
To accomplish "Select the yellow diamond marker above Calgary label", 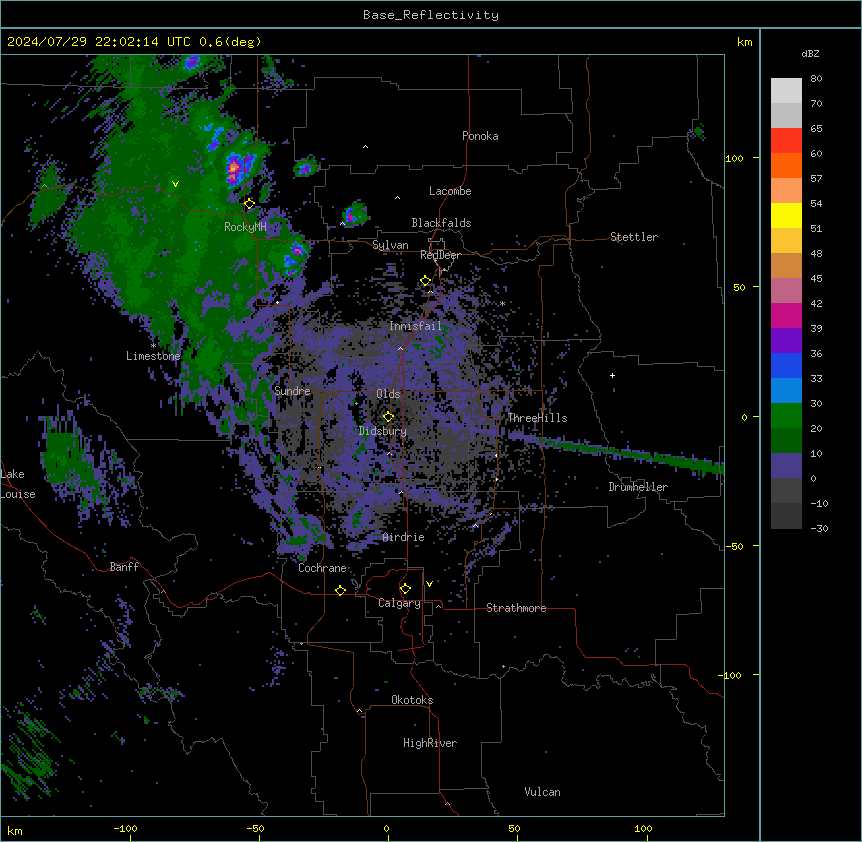I will tap(405, 589).
